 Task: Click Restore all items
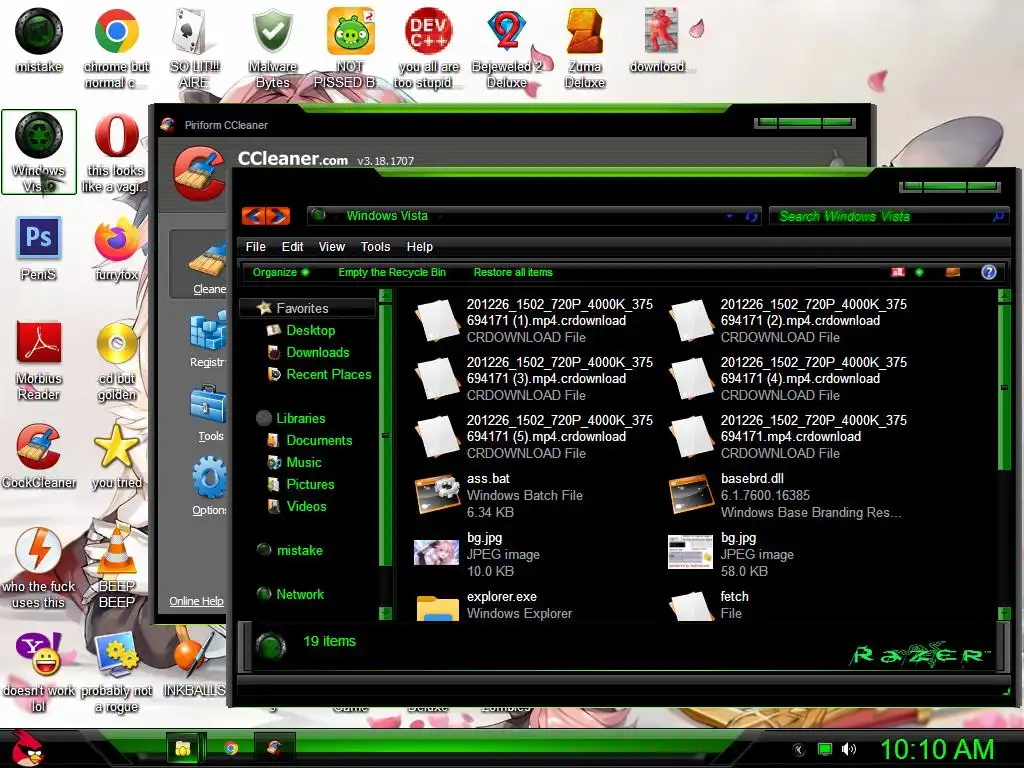[x=513, y=272]
